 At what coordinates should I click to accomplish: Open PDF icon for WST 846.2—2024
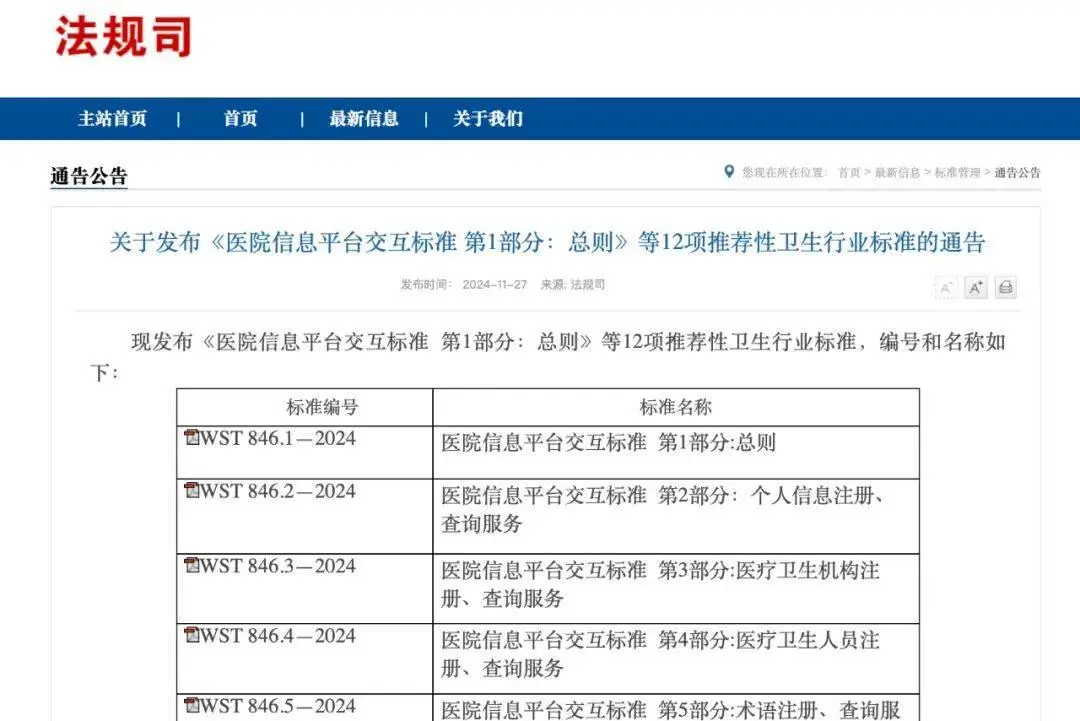(x=191, y=490)
